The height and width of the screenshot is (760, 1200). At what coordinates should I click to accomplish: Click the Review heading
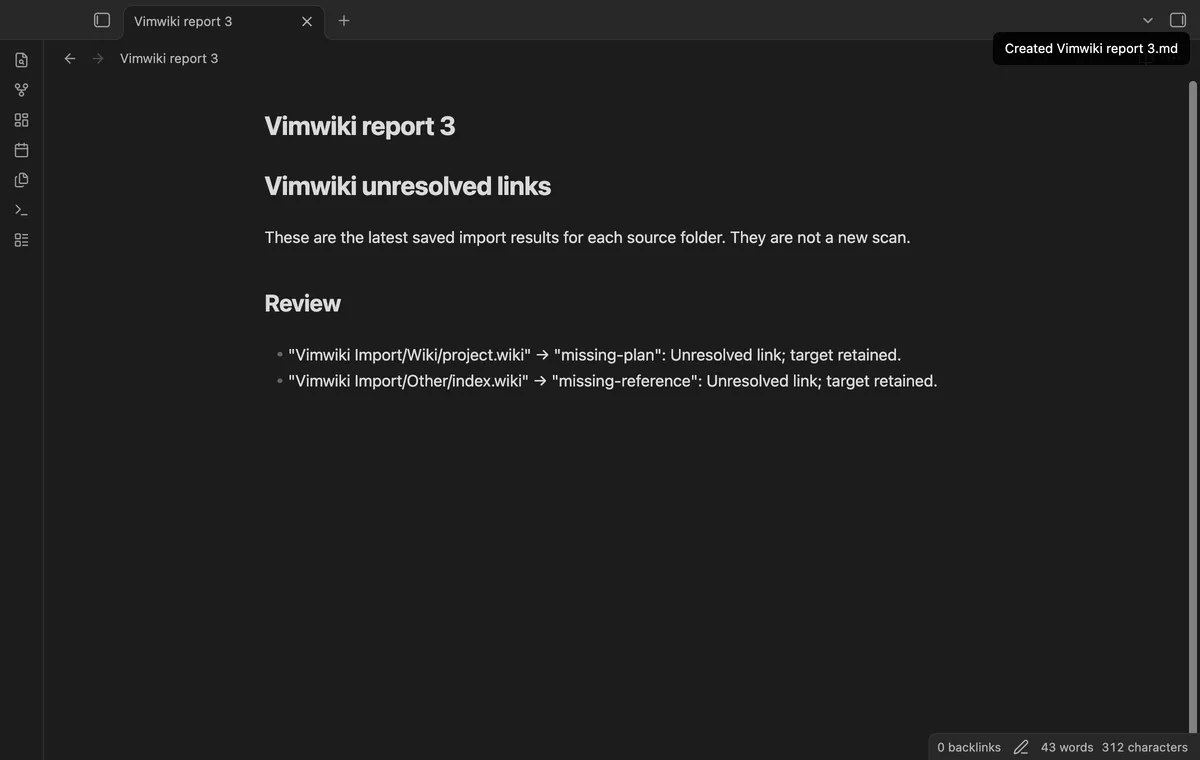[303, 303]
